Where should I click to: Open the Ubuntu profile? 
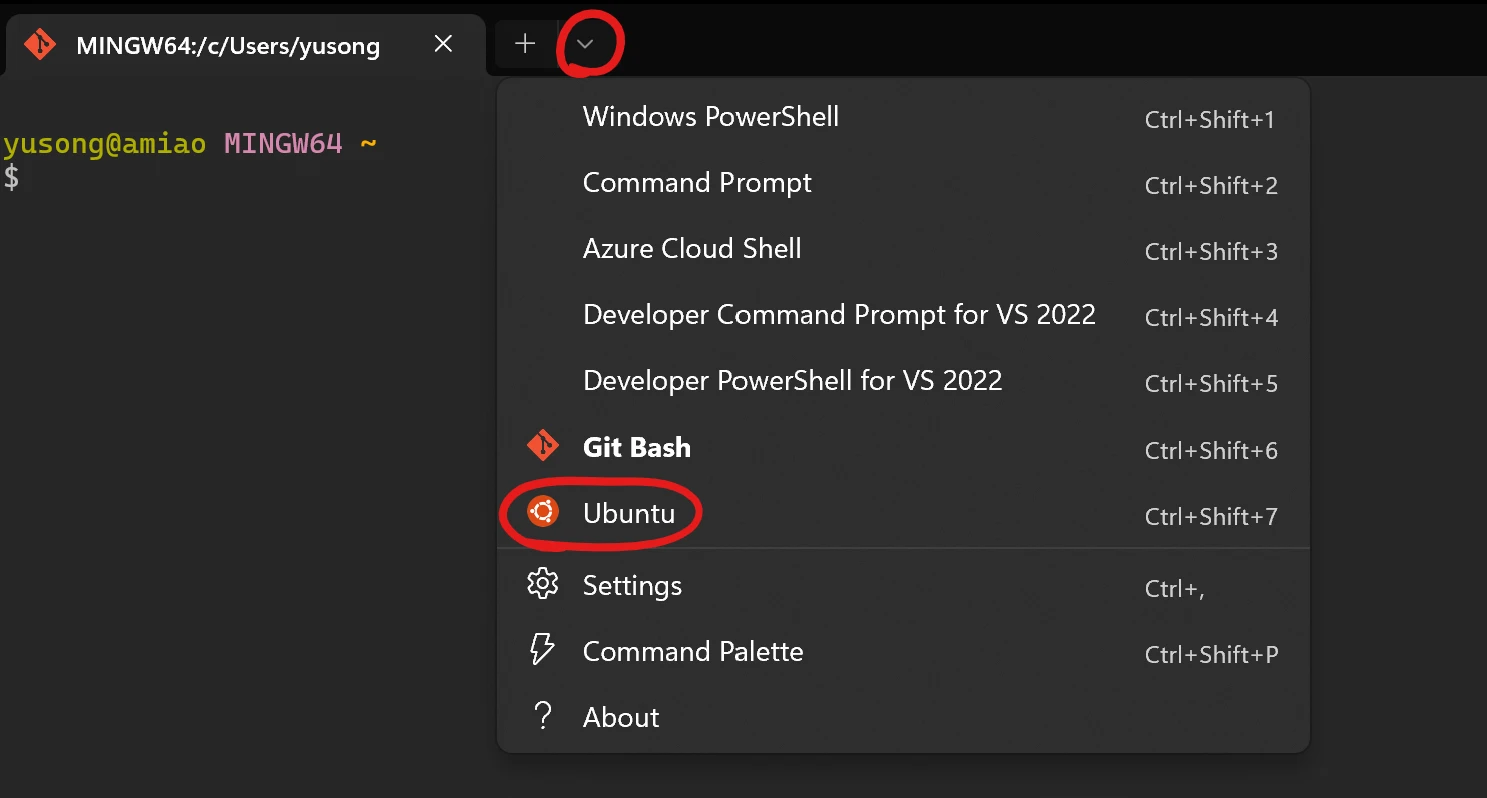click(x=629, y=514)
